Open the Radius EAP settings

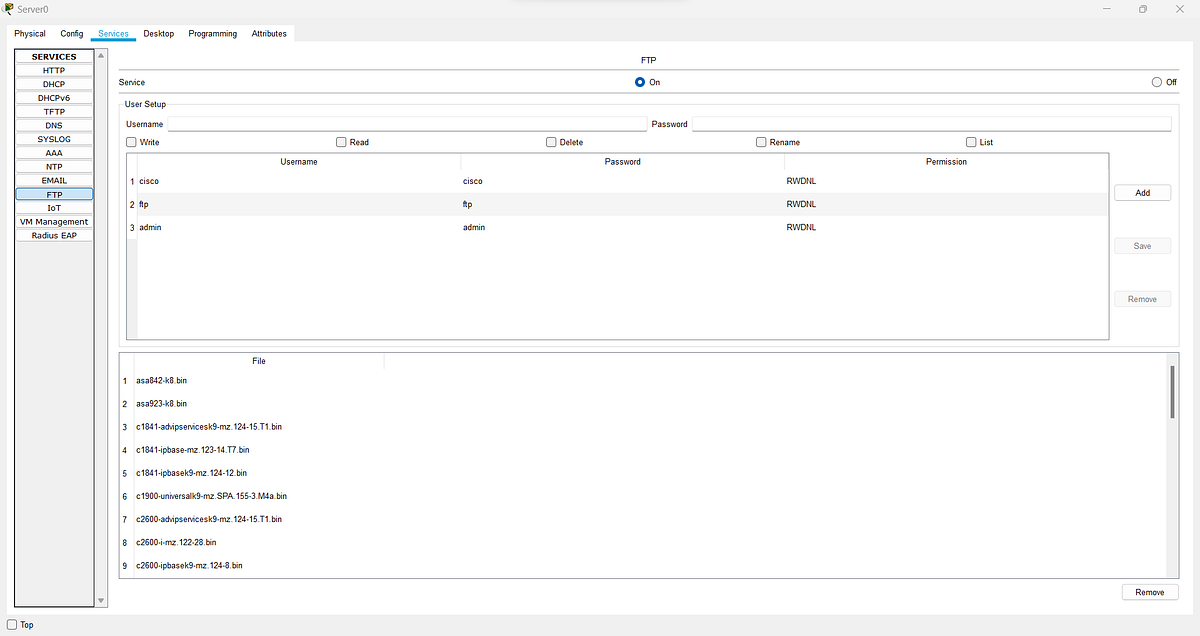53,235
